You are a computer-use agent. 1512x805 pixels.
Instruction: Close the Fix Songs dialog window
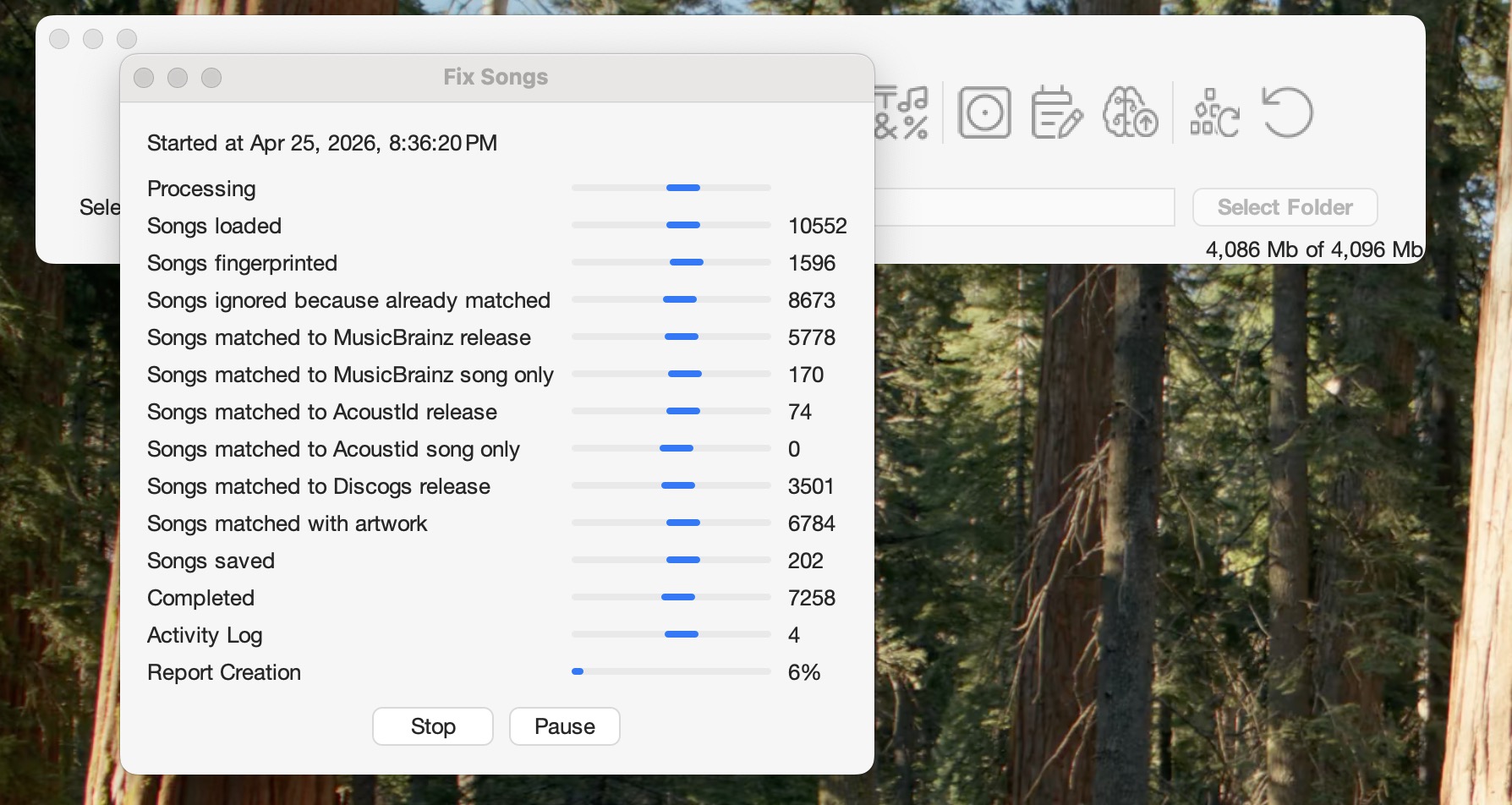click(x=144, y=78)
